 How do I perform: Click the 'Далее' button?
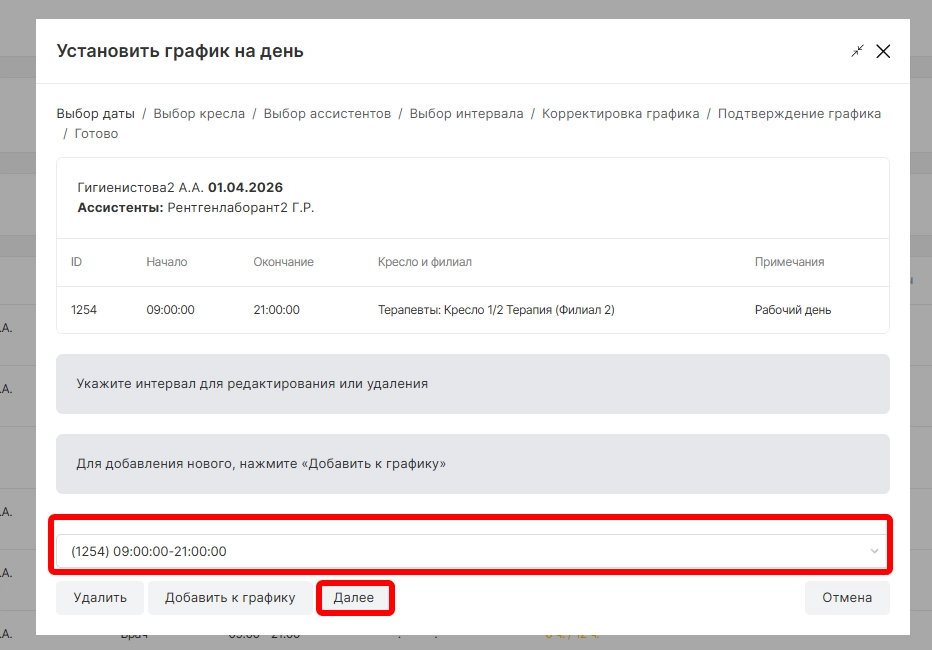tap(354, 598)
